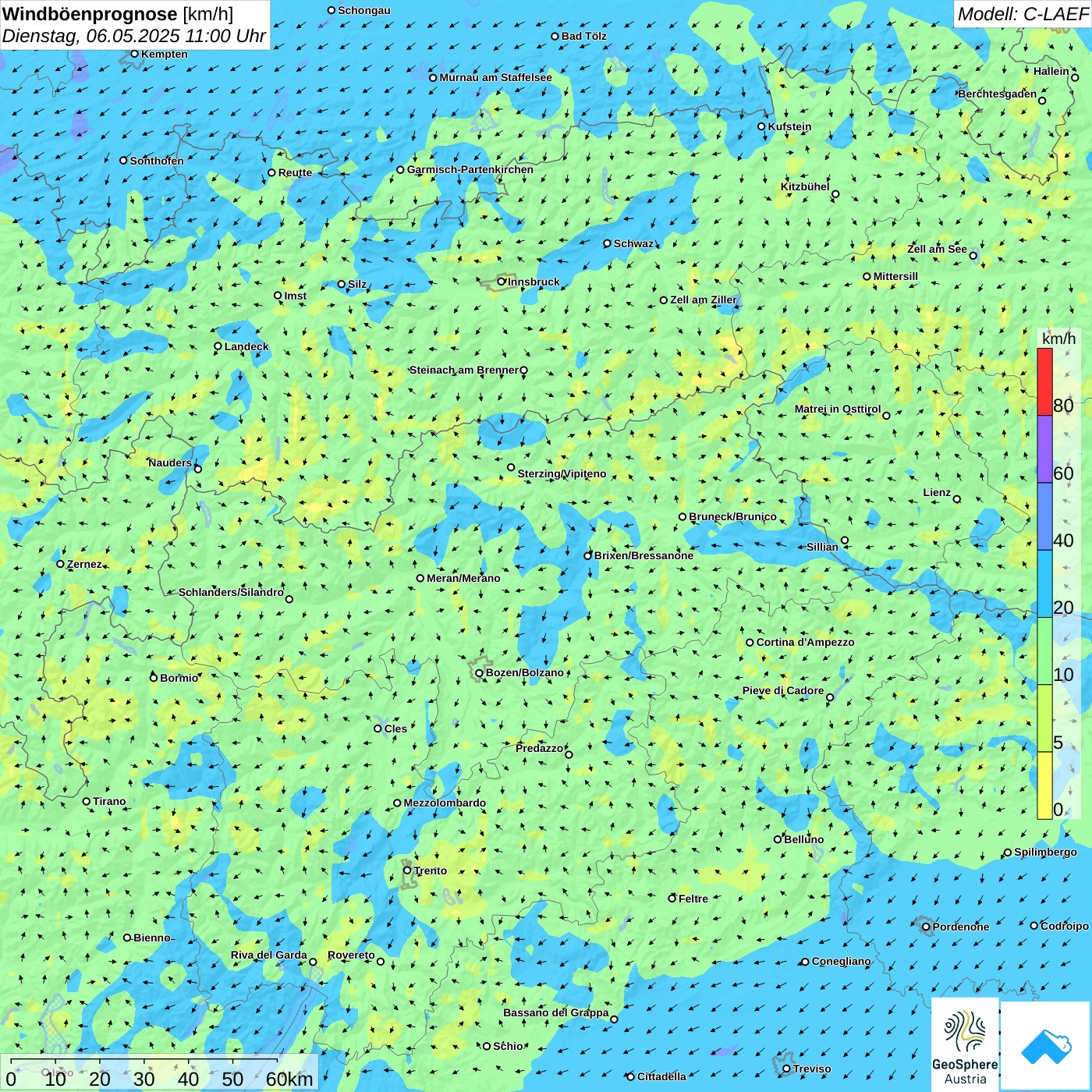Click the Mezzolombardo label
The image size is (1092, 1092).
pyautogui.click(x=445, y=803)
